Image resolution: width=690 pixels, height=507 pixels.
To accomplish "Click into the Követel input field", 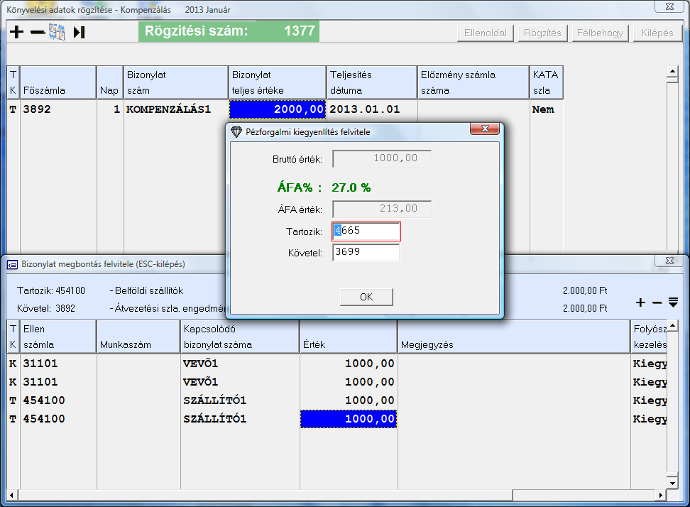I will [366, 253].
